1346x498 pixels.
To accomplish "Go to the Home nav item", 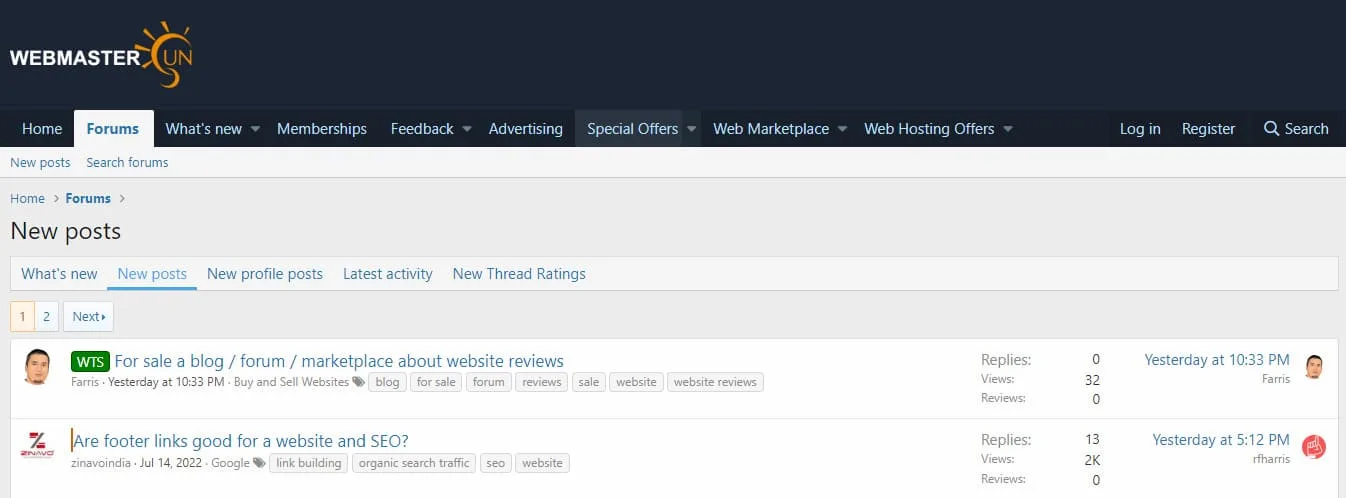I will 42,129.
